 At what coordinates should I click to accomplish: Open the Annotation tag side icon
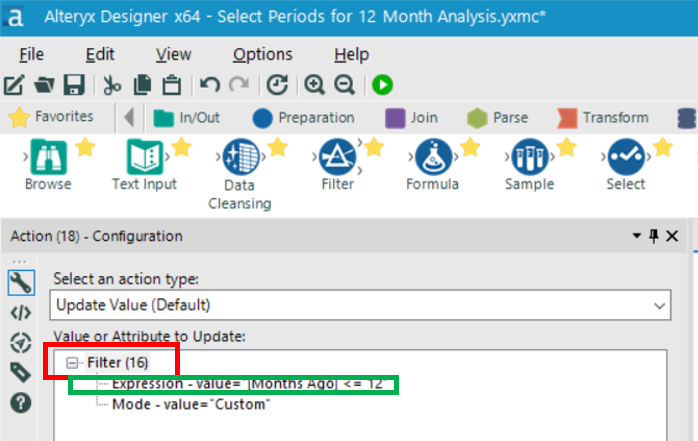tap(20, 372)
